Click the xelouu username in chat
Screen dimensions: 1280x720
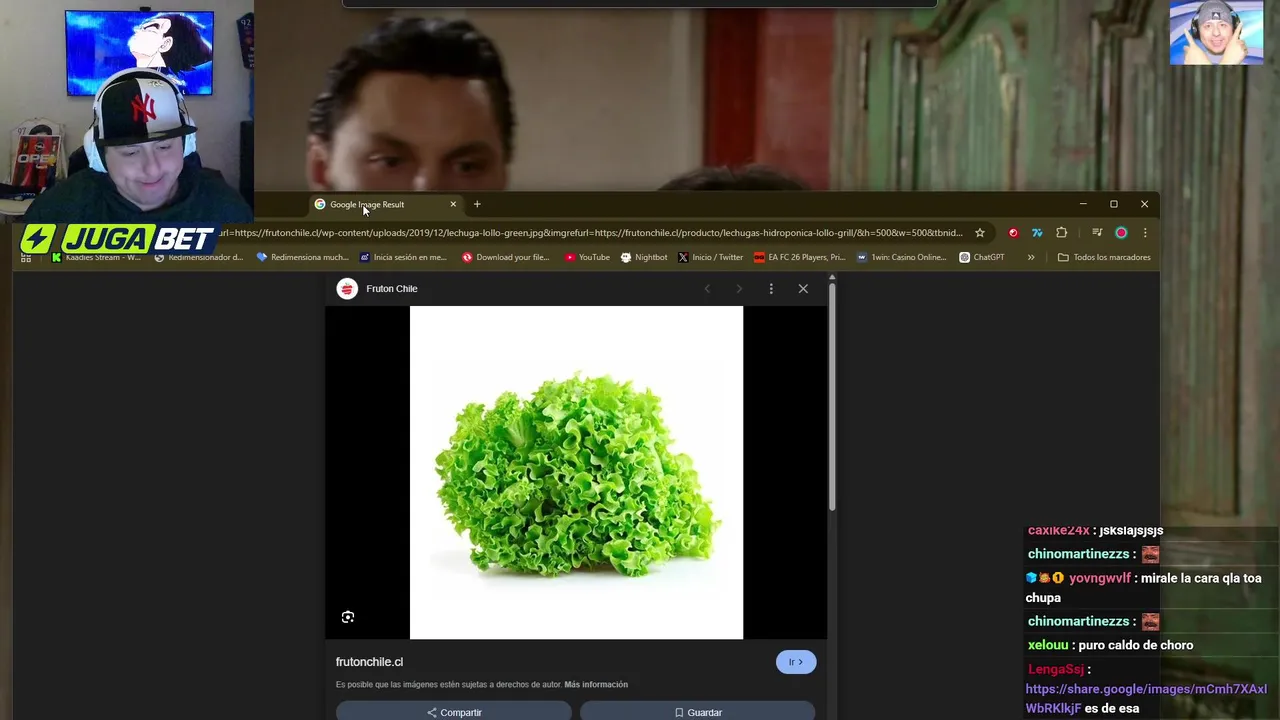click(1048, 645)
